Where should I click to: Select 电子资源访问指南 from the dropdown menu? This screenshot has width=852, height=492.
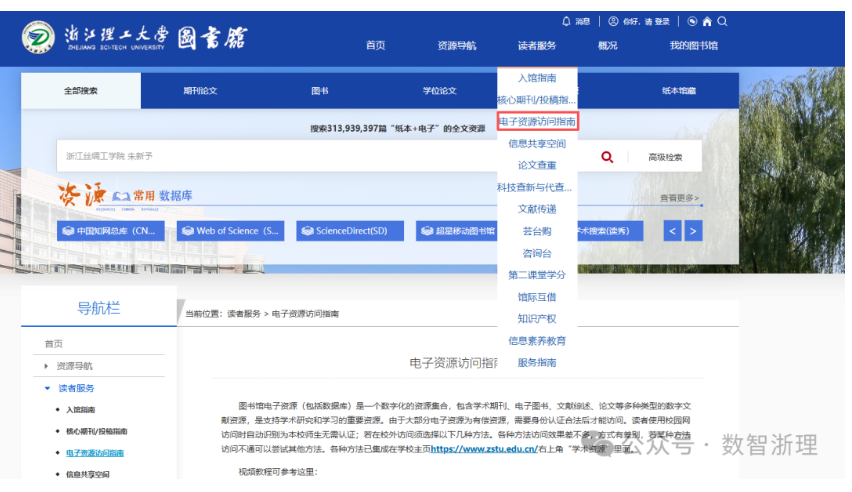pos(537,121)
